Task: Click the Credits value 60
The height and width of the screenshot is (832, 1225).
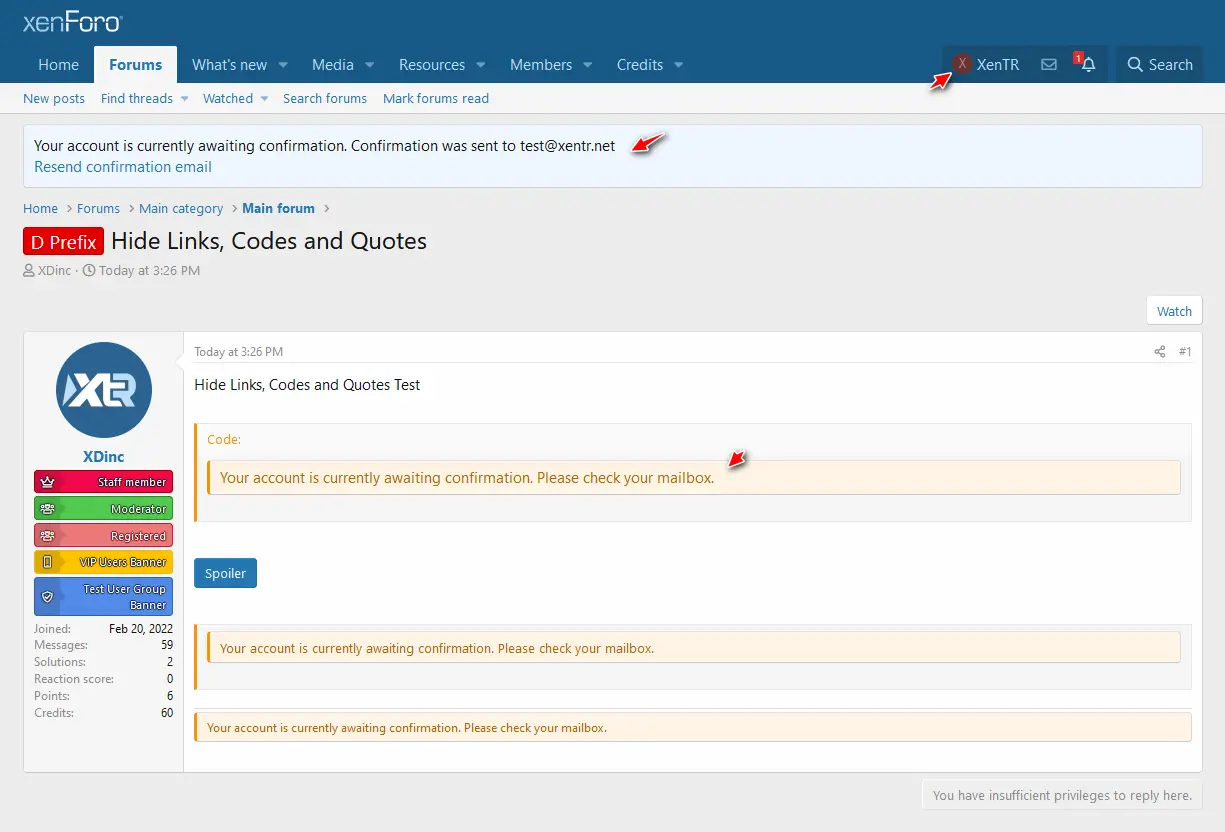Action: coord(167,713)
